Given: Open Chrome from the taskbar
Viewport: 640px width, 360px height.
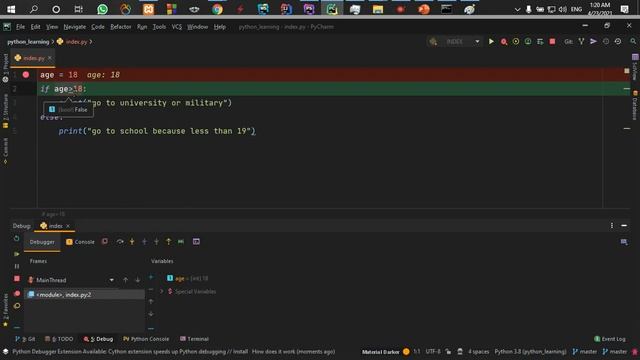Looking at the screenshot, I should point(217,9).
